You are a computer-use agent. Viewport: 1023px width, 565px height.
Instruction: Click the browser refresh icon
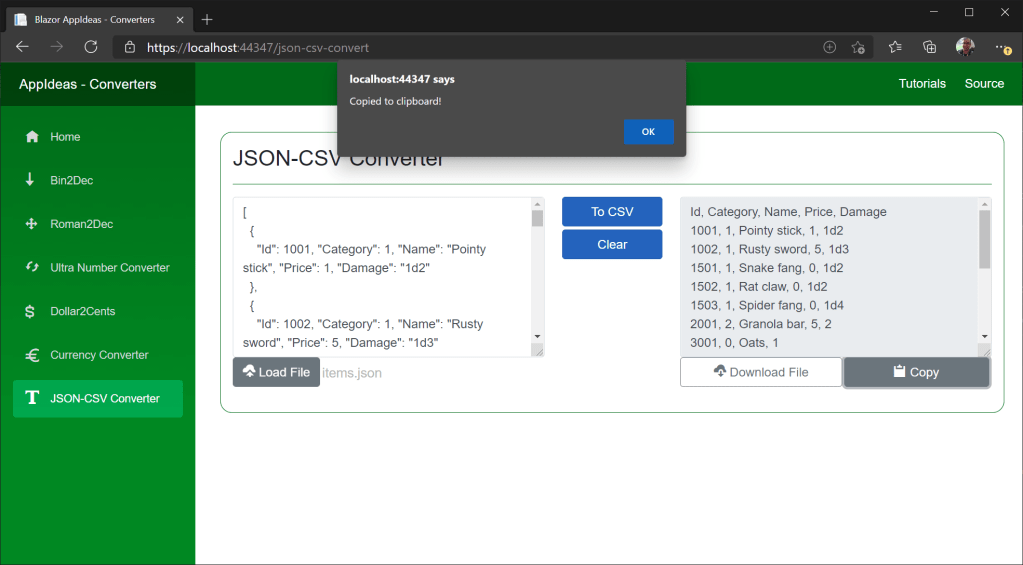[x=90, y=47]
